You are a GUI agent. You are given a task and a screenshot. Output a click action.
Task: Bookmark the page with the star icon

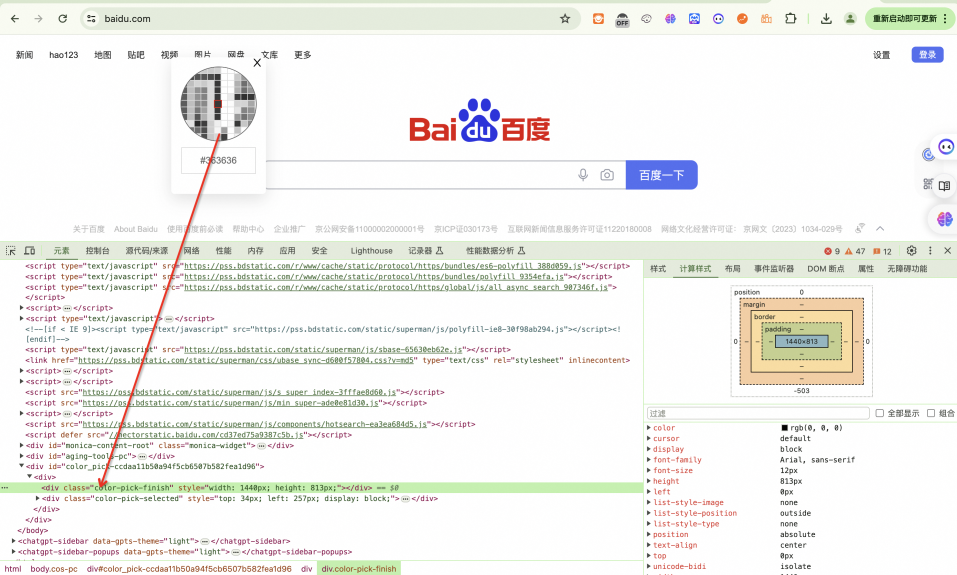tap(565, 18)
